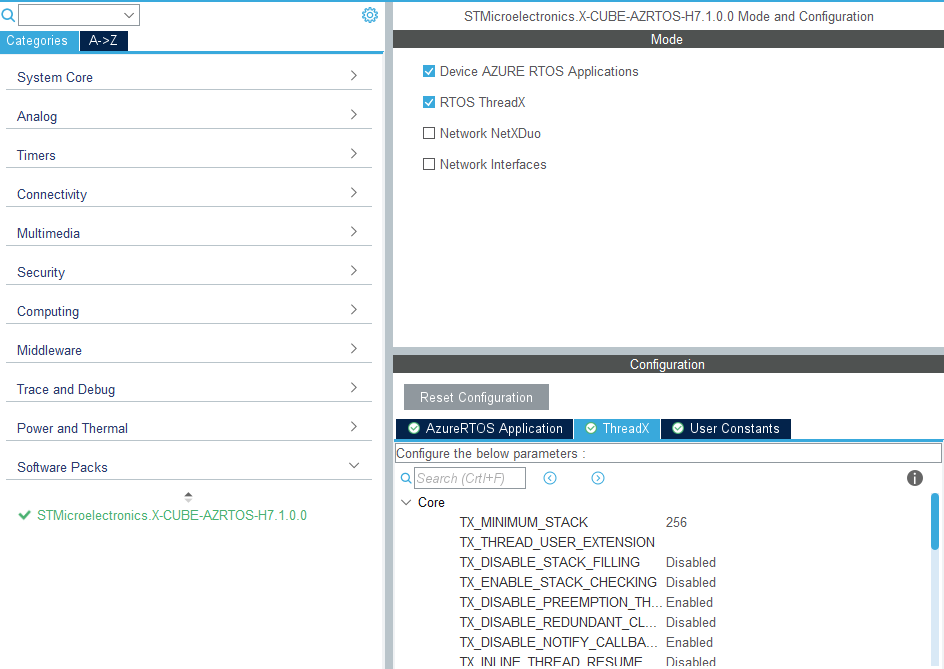The height and width of the screenshot is (669, 944).
Task: Open the AzureRTOS Application tab
Action: [485, 429]
